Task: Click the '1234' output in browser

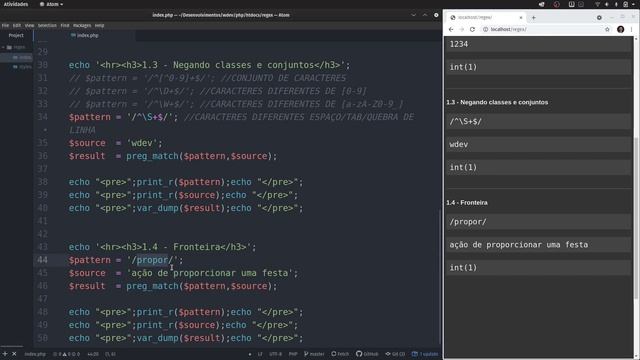Action: pyautogui.click(x=459, y=44)
